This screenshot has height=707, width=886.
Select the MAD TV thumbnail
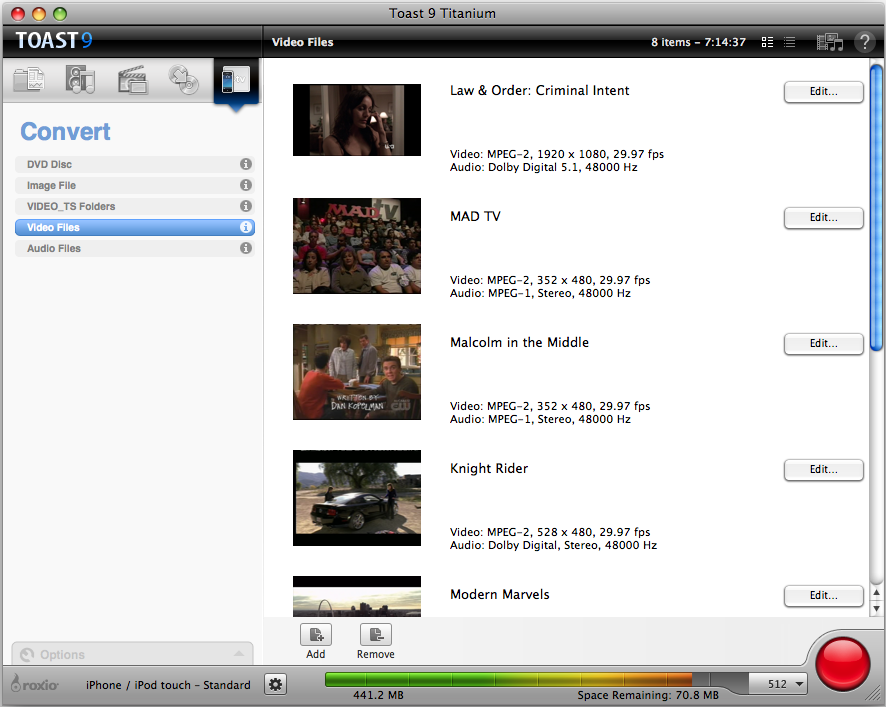357,246
